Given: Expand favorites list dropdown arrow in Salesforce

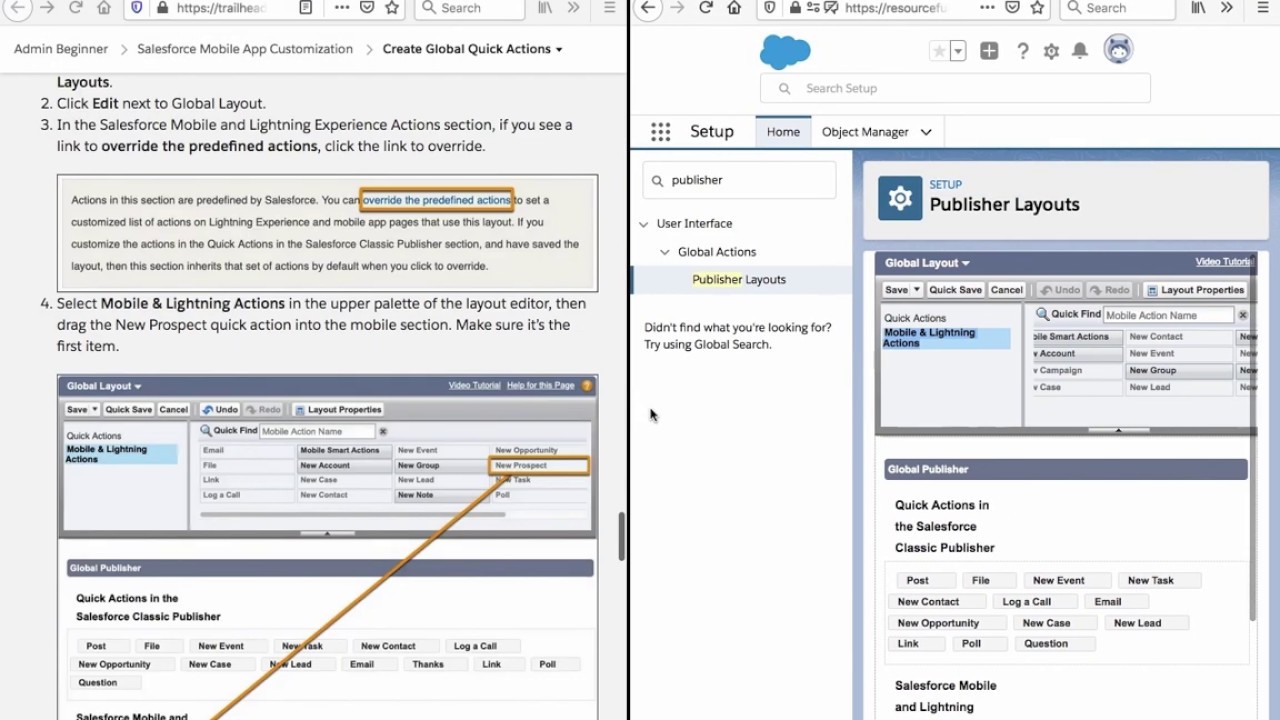Looking at the screenshot, I should [958, 51].
